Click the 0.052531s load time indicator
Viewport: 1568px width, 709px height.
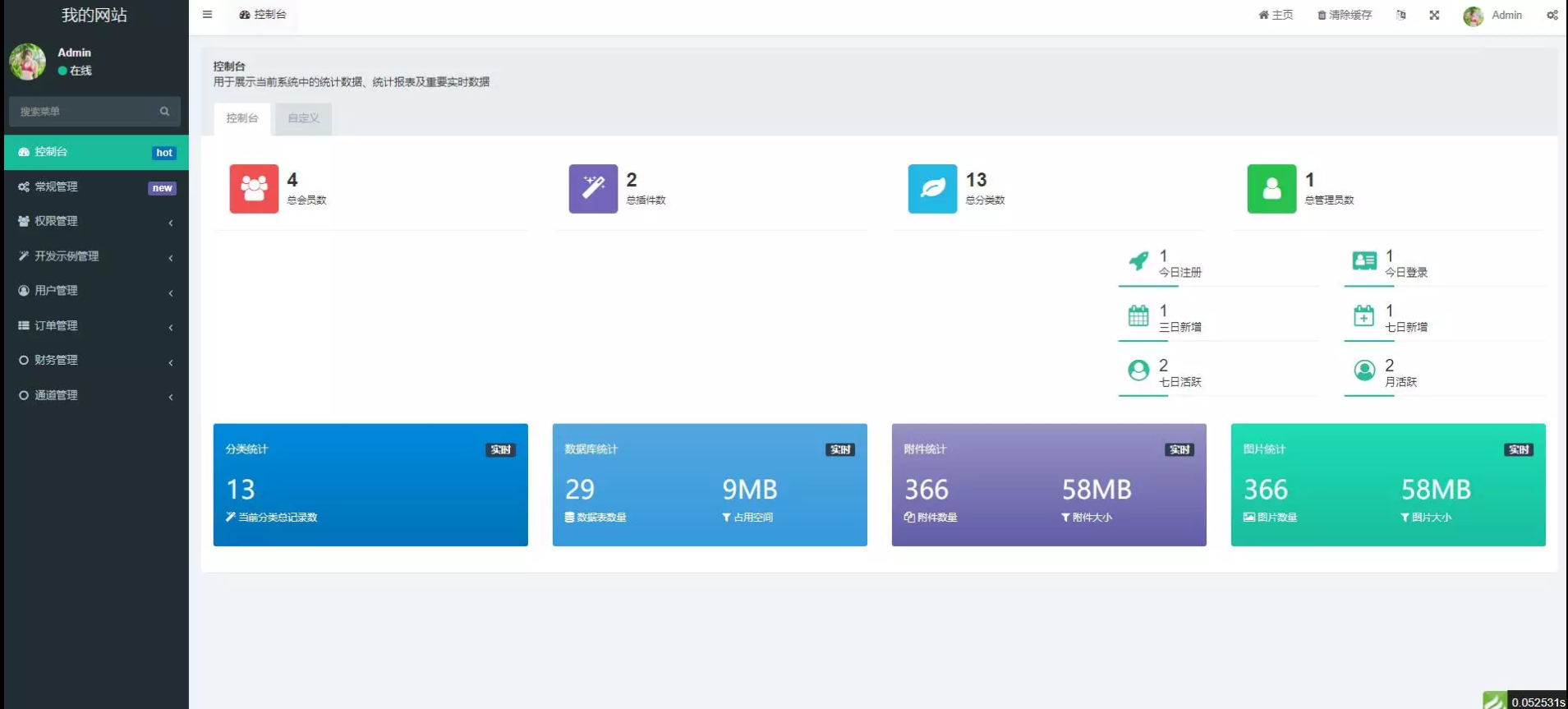point(1538,702)
